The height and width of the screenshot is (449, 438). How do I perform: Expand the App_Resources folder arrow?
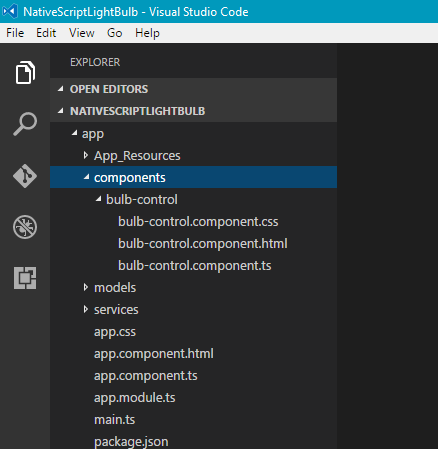(86, 155)
